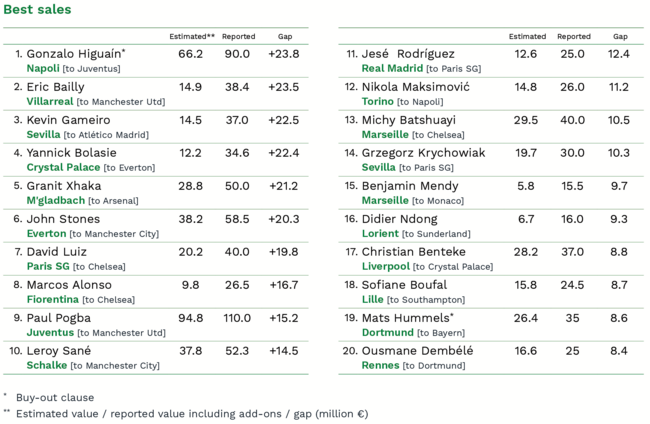Select Michy Batshuayi's estimated value 29.5
650x424 pixels.
[526, 120]
